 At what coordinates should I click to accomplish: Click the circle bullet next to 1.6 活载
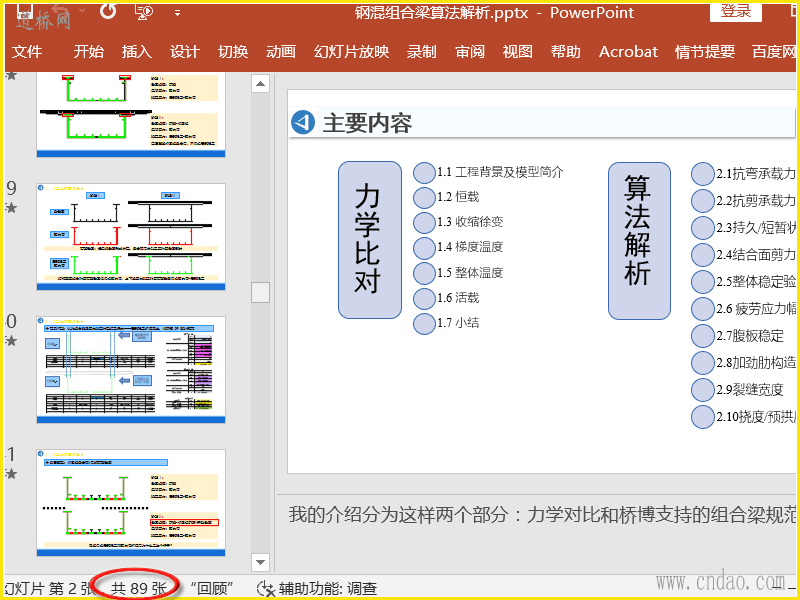424,298
